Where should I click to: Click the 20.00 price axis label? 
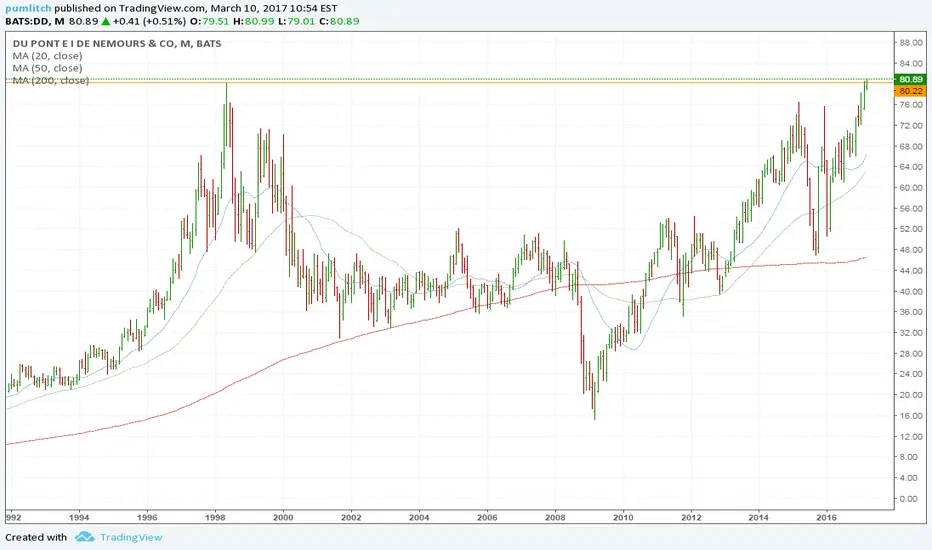[x=911, y=395]
